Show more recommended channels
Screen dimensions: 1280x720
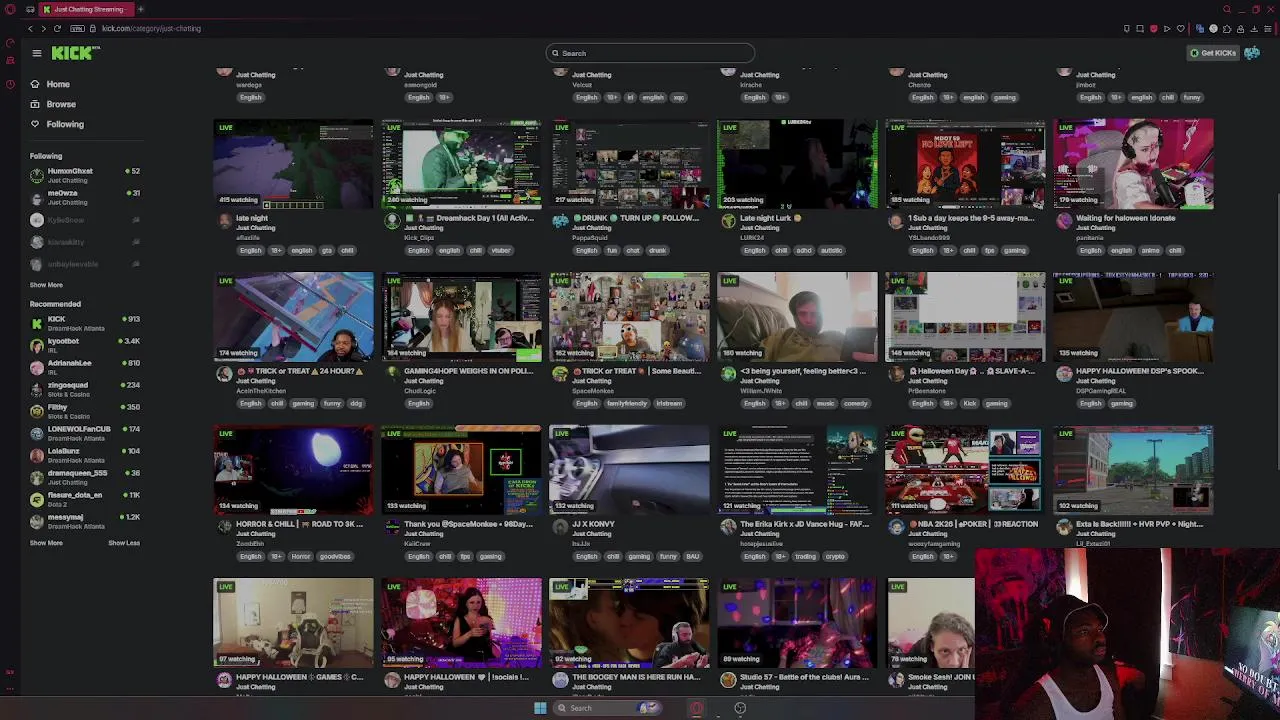click(46, 543)
